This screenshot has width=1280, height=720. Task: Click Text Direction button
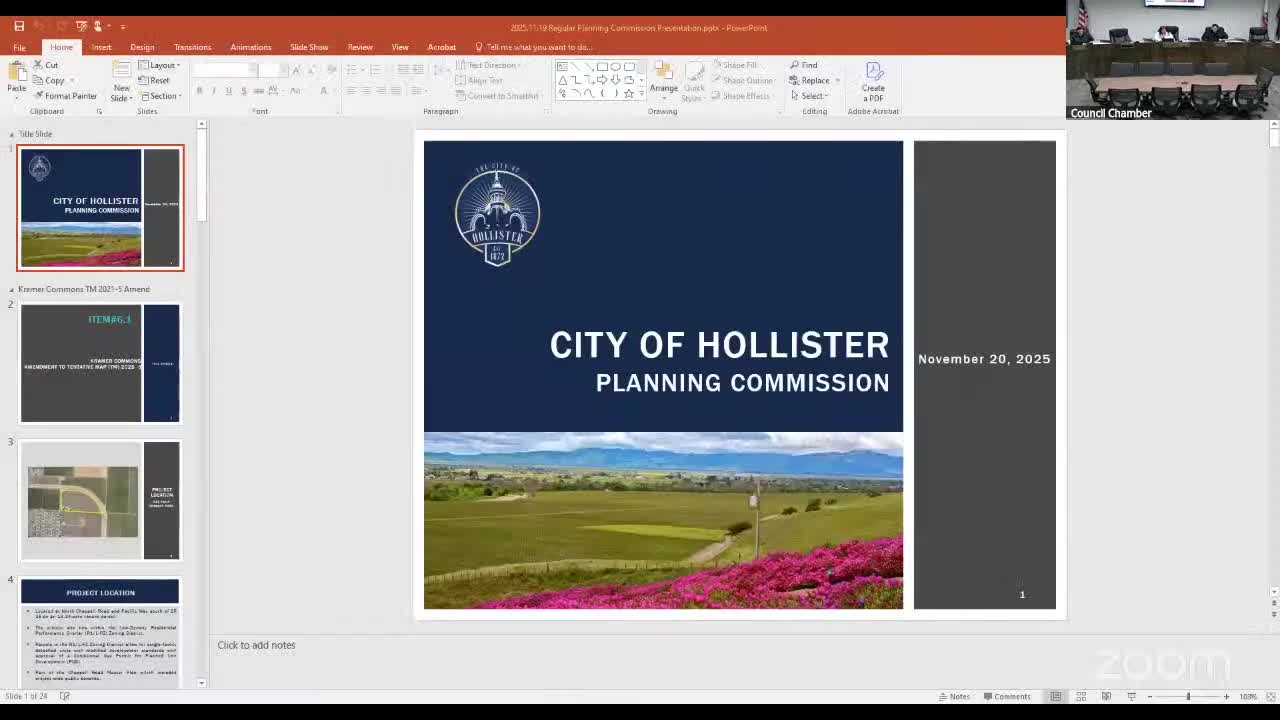click(x=489, y=65)
